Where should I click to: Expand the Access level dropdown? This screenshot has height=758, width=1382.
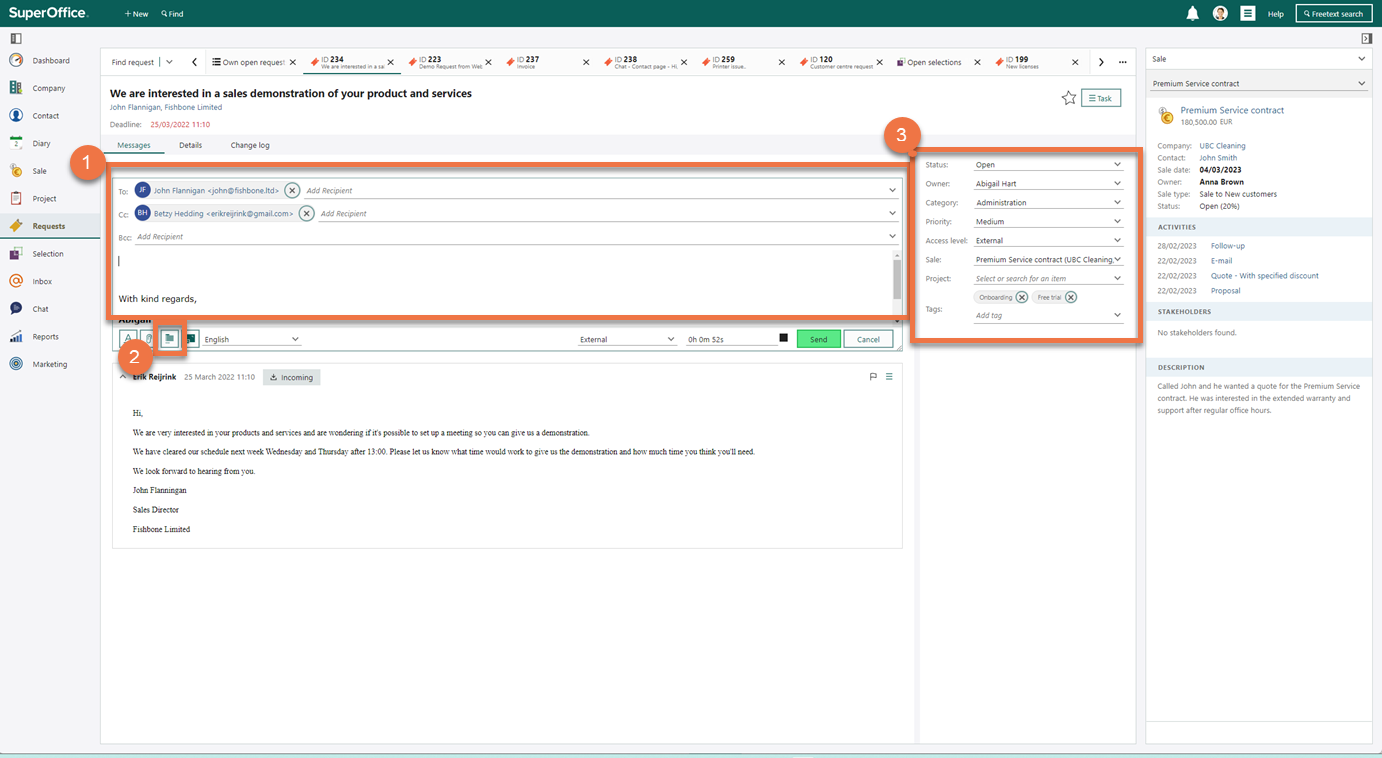pyautogui.click(x=1117, y=241)
